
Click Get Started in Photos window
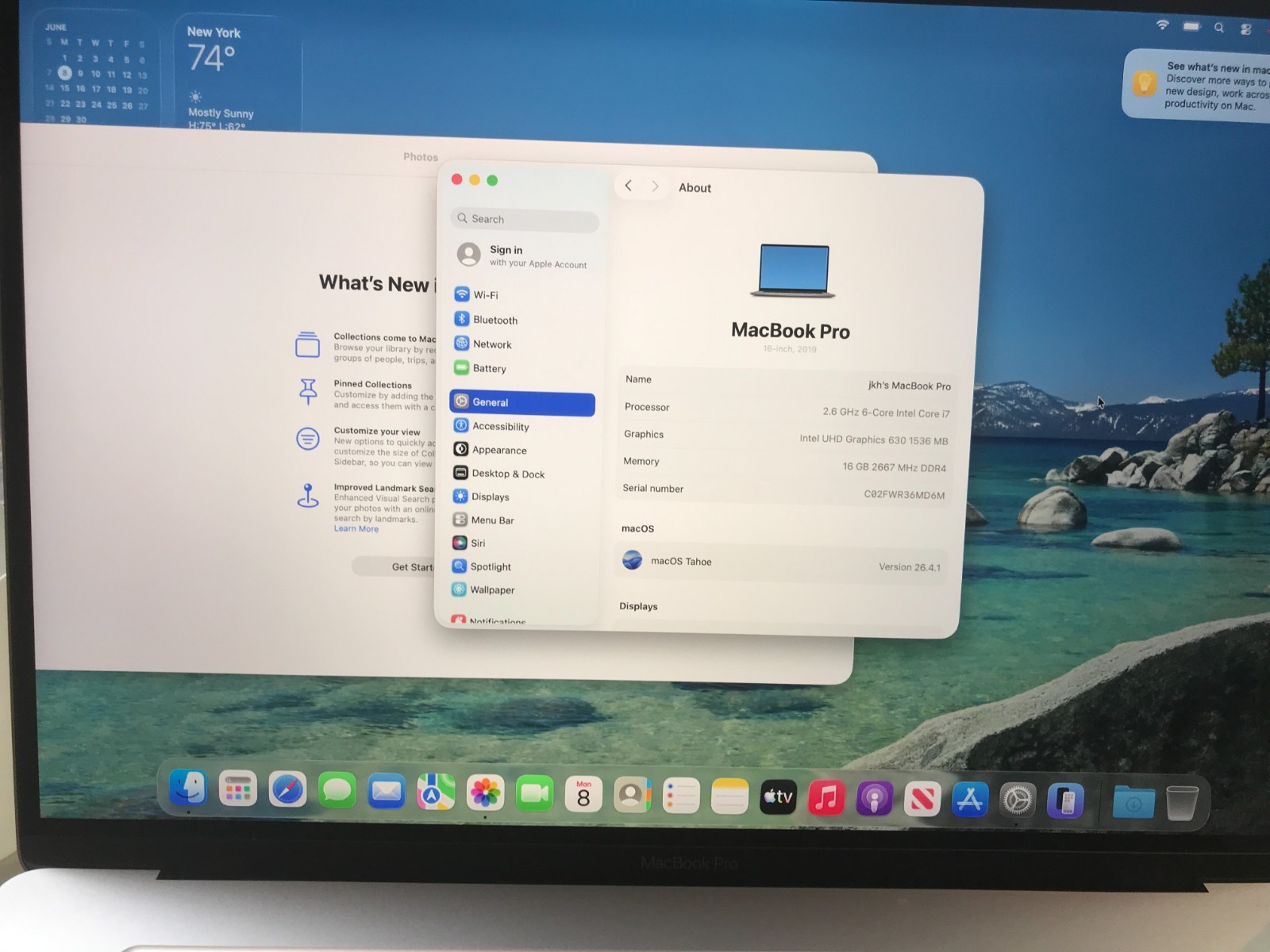coord(394,566)
